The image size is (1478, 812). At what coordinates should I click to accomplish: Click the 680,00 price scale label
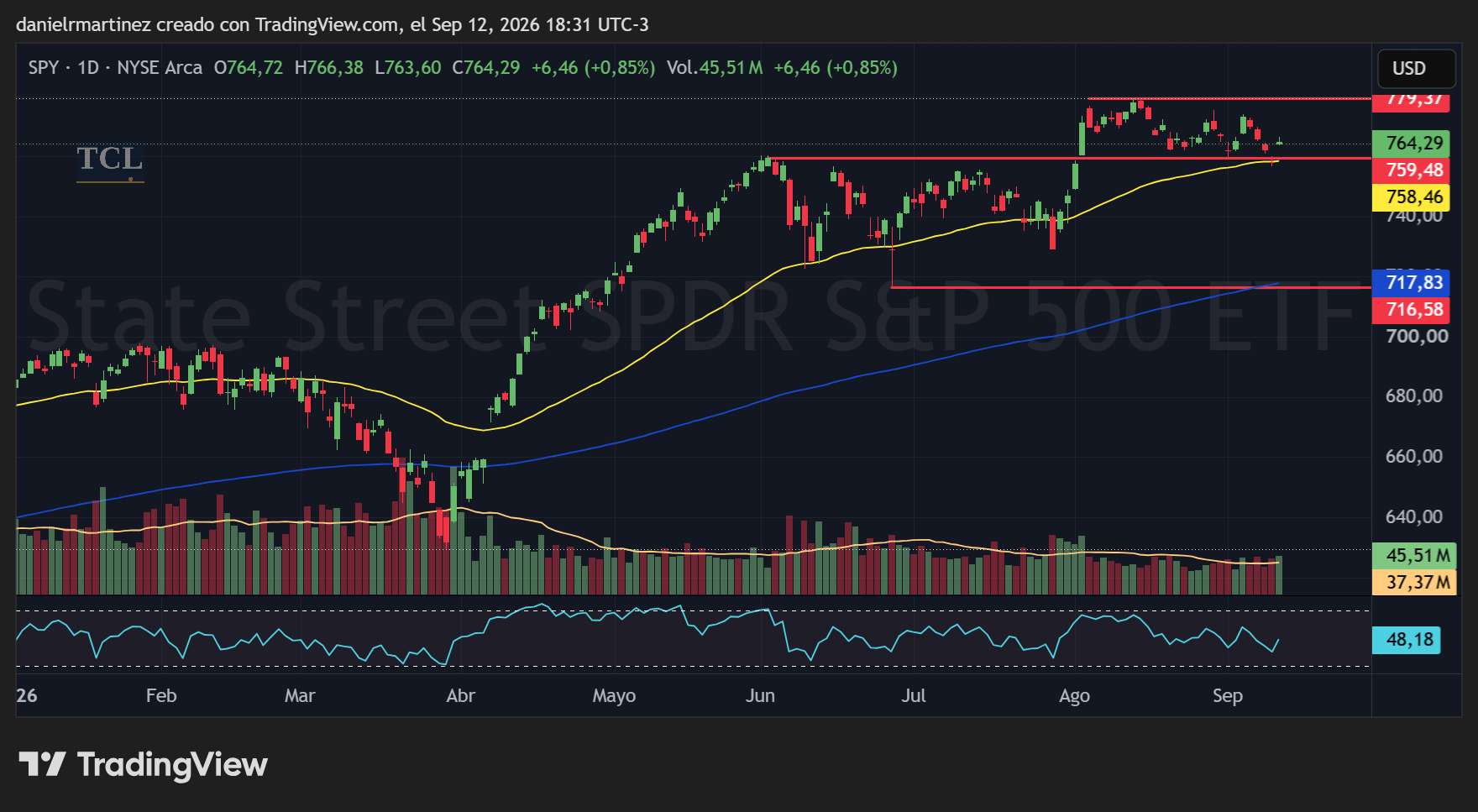[x=1414, y=396]
